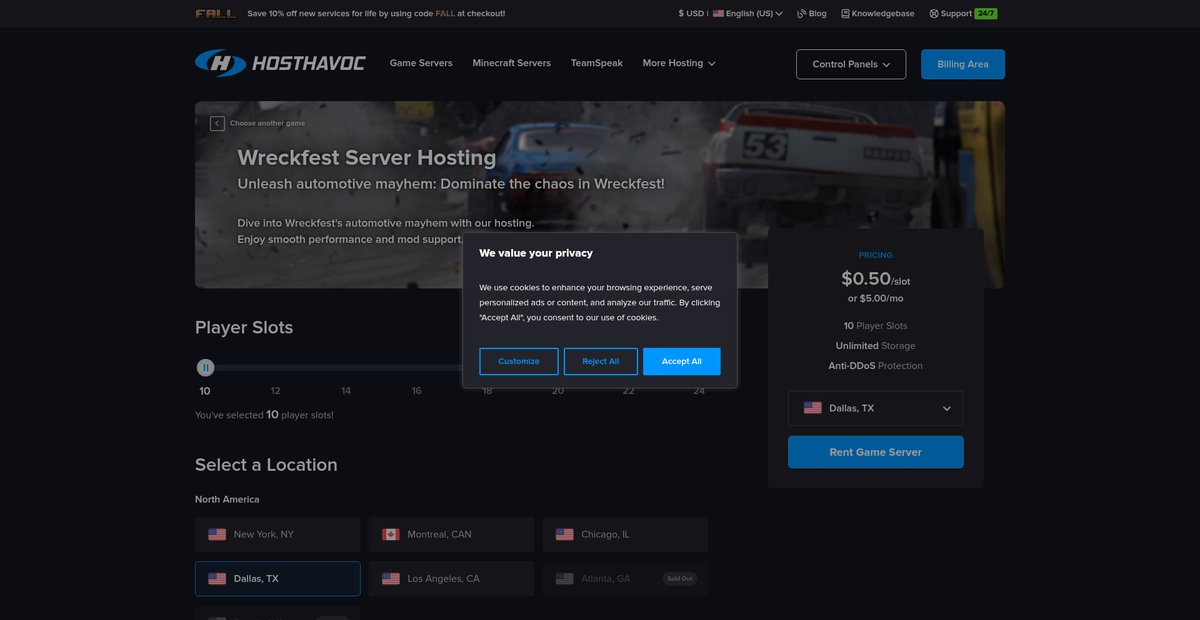The width and height of the screenshot is (1200, 620).
Task: Open the Knowledgebase link
Action: (878, 14)
